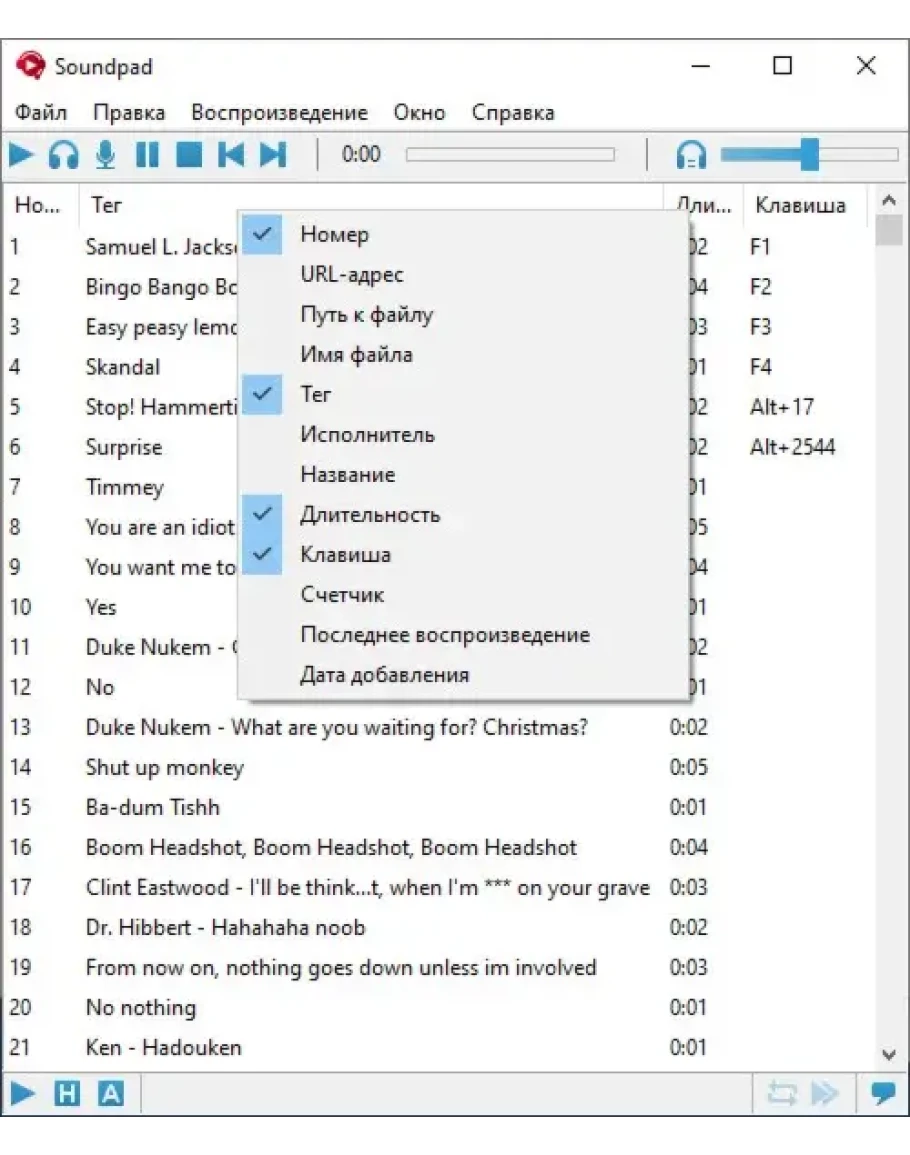This screenshot has width=910, height=1155.
Task: Play sound through headphones only icon
Action: coord(64,155)
